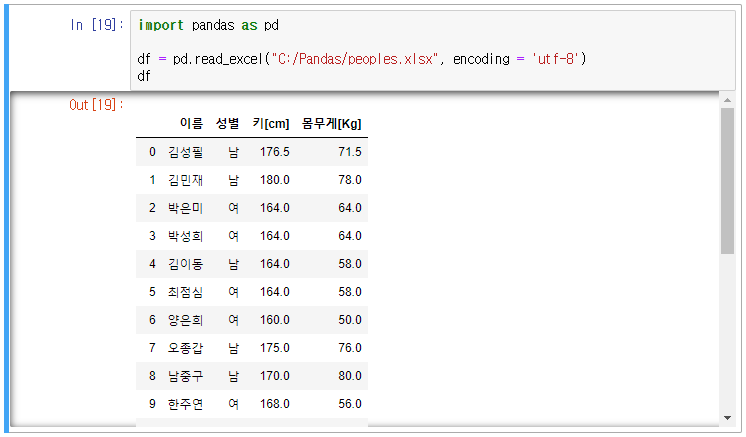
Task: Click row index 5 in the table
Action: coord(152,292)
